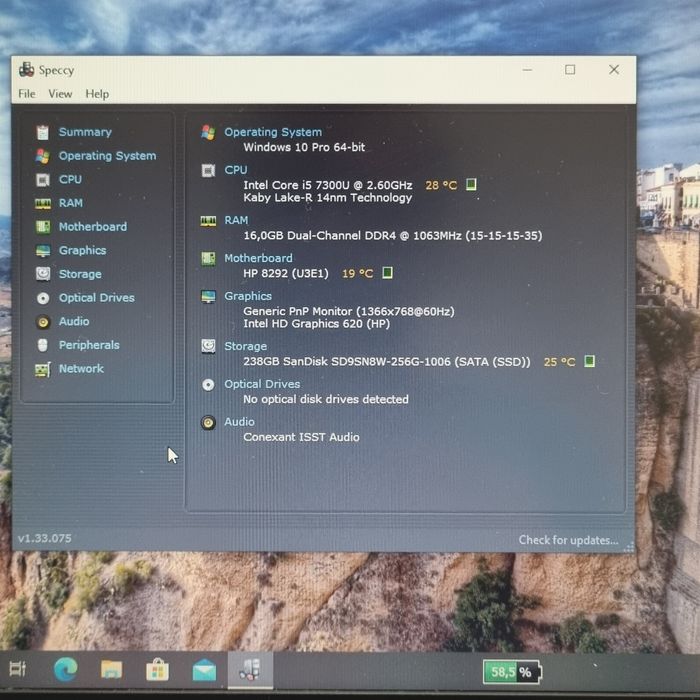
Task: Open the File menu
Action: (x=27, y=94)
